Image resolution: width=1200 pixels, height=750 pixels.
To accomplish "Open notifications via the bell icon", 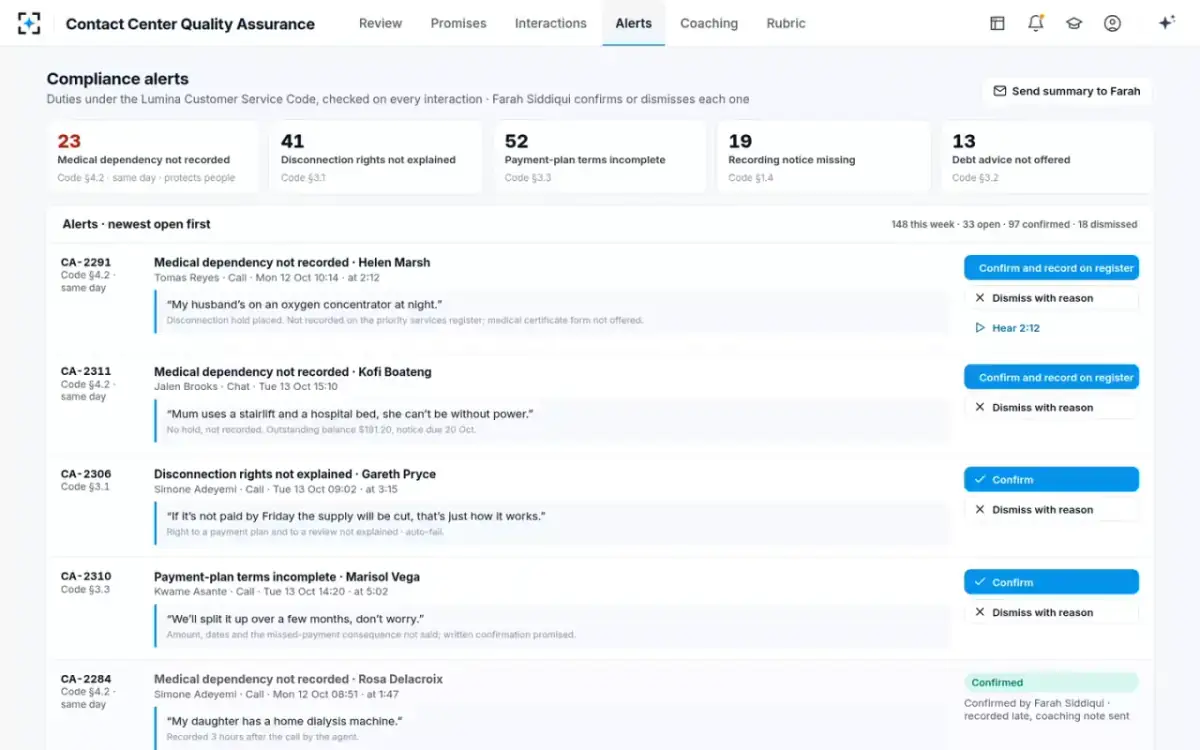I will click(x=1035, y=23).
